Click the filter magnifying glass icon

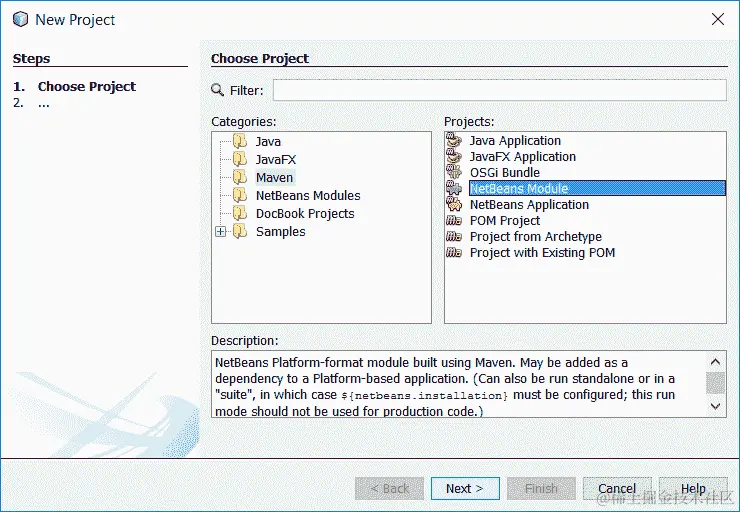click(x=218, y=90)
